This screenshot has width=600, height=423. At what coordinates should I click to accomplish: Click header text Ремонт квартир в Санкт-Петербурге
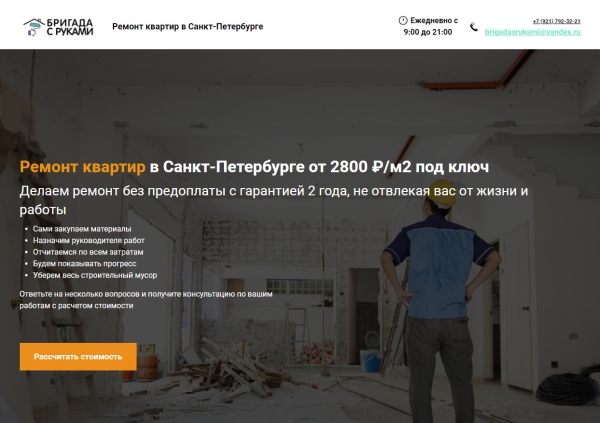pos(188,26)
